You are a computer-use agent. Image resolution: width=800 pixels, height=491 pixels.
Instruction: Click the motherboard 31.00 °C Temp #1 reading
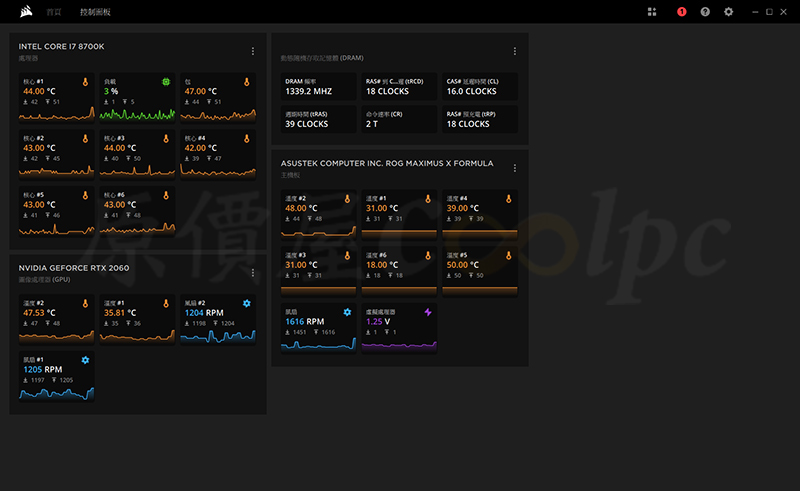[x=382, y=208]
